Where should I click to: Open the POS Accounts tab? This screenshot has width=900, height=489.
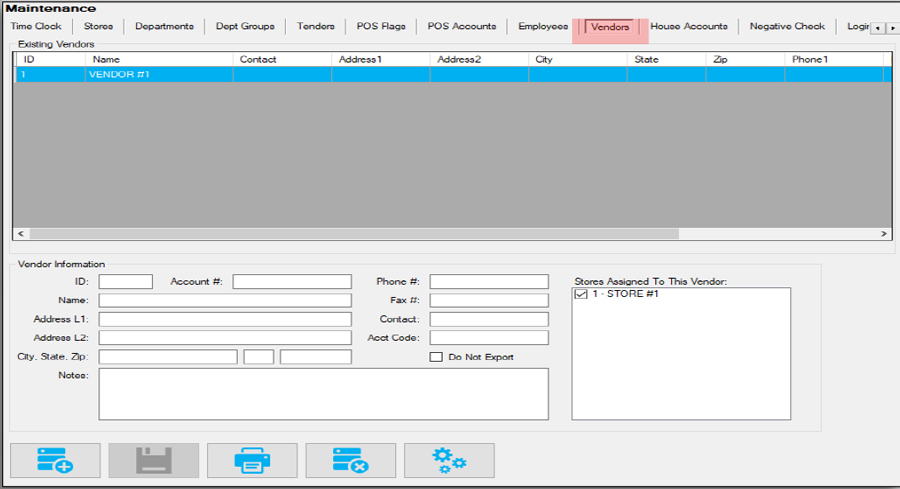[x=461, y=26]
